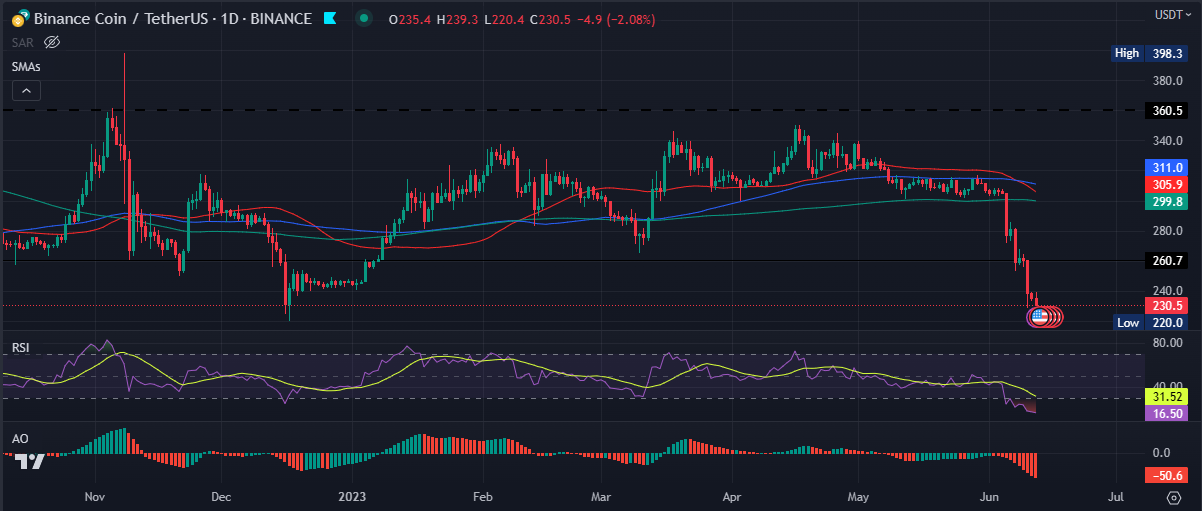Click the Low 220.0 price label
The image size is (1202, 511).
tap(1151, 322)
